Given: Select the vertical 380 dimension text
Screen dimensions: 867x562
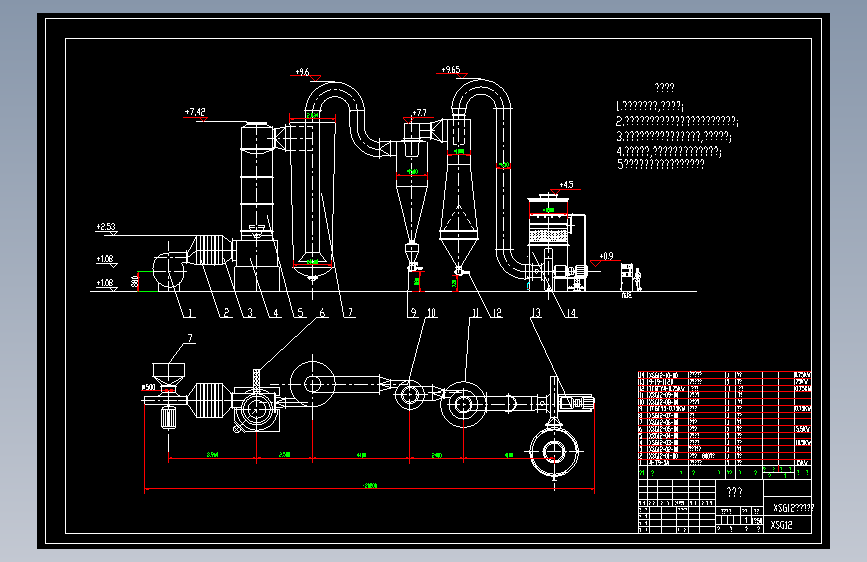Looking at the screenshot, I should (x=134, y=282).
